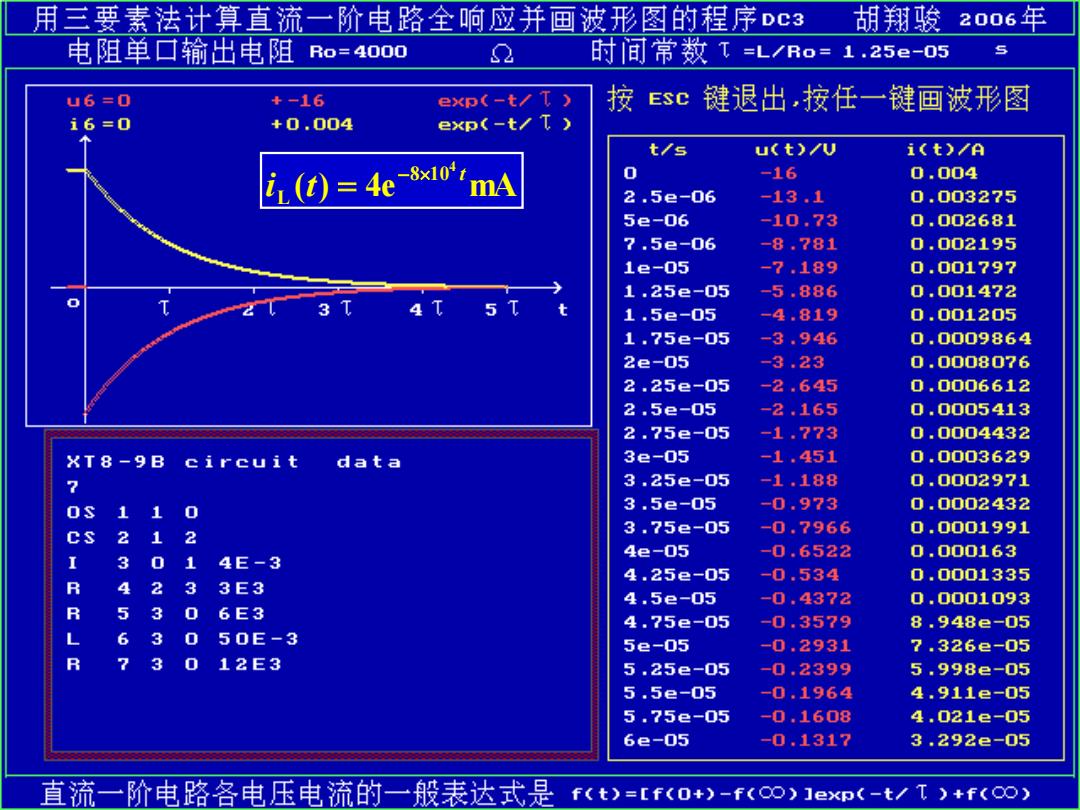Select voltage value -1.188
Image resolution: width=1080 pixels, height=810 pixels.
[798, 480]
